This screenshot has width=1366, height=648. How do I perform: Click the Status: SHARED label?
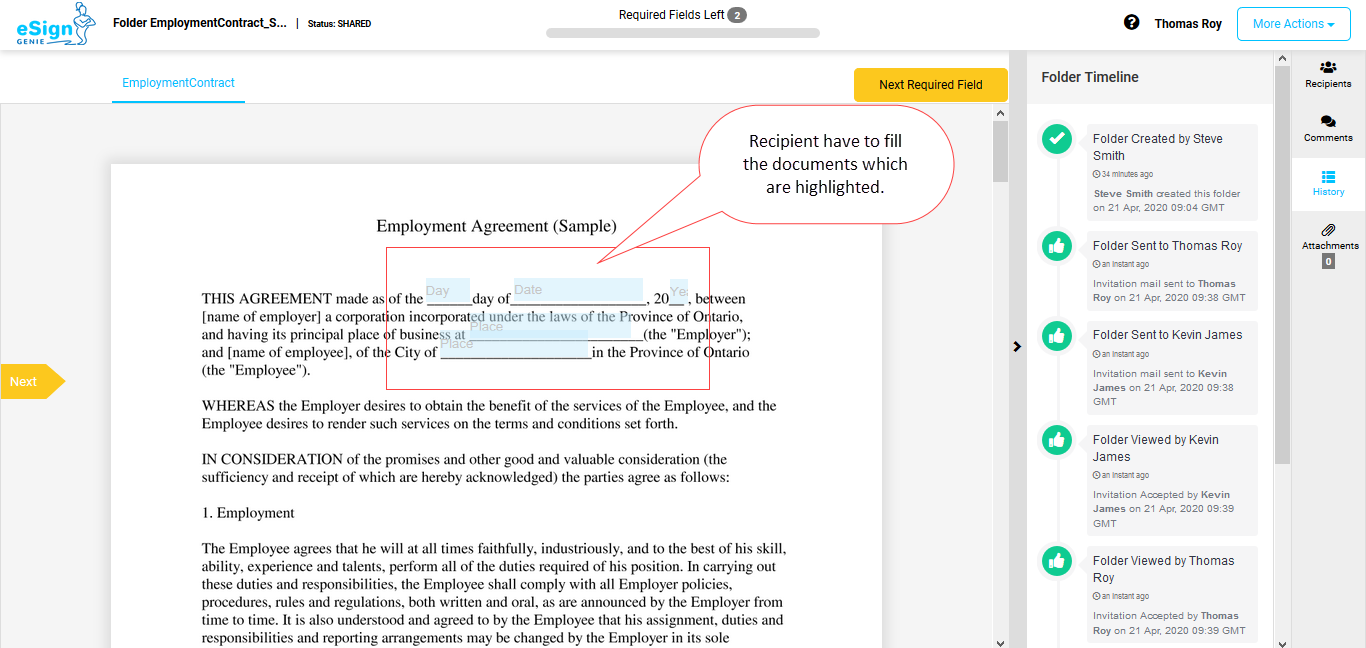pyautogui.click(x=339, y=23)
